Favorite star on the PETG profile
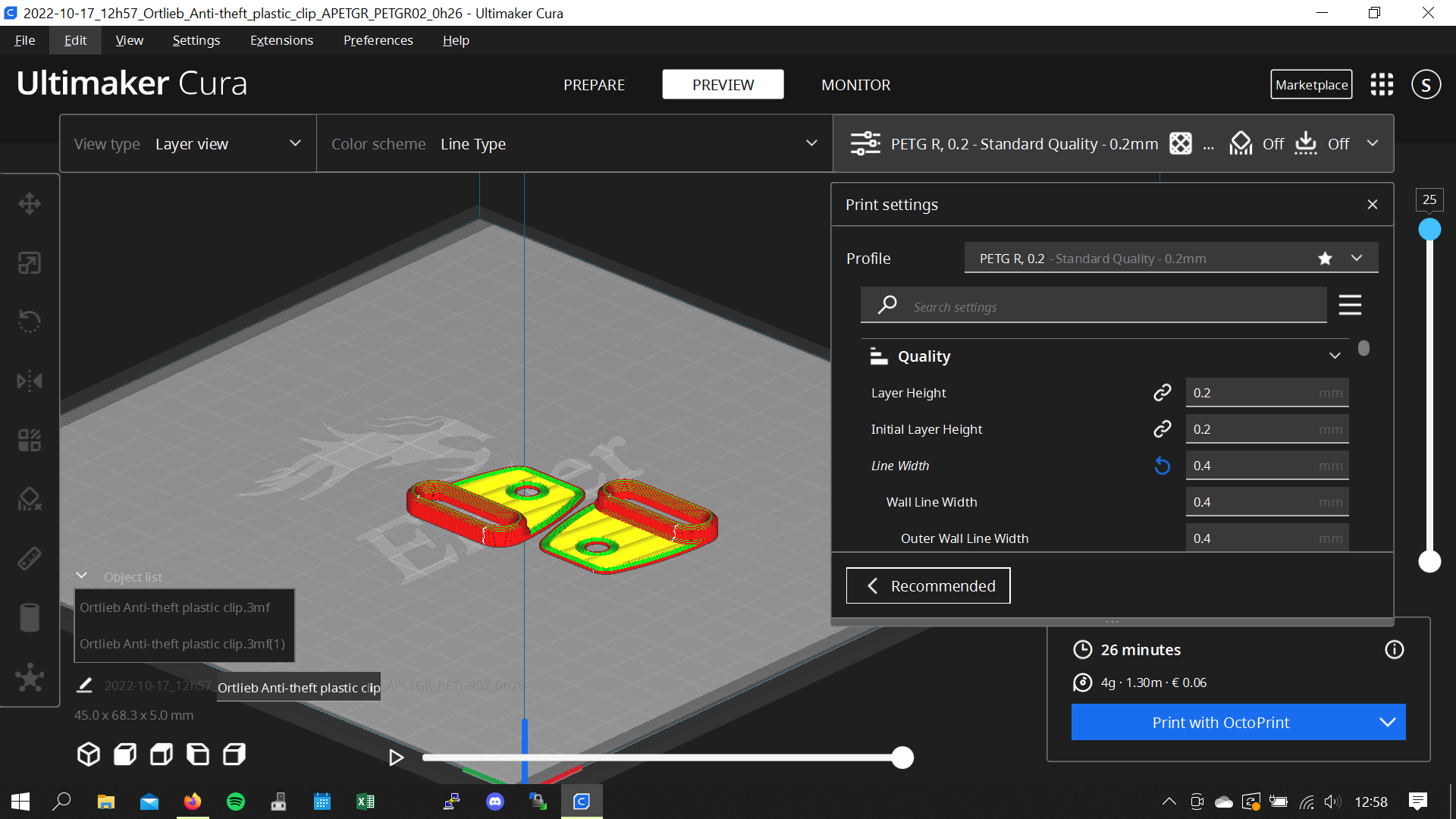The image size is (1456, 819). coord(1325,259)
